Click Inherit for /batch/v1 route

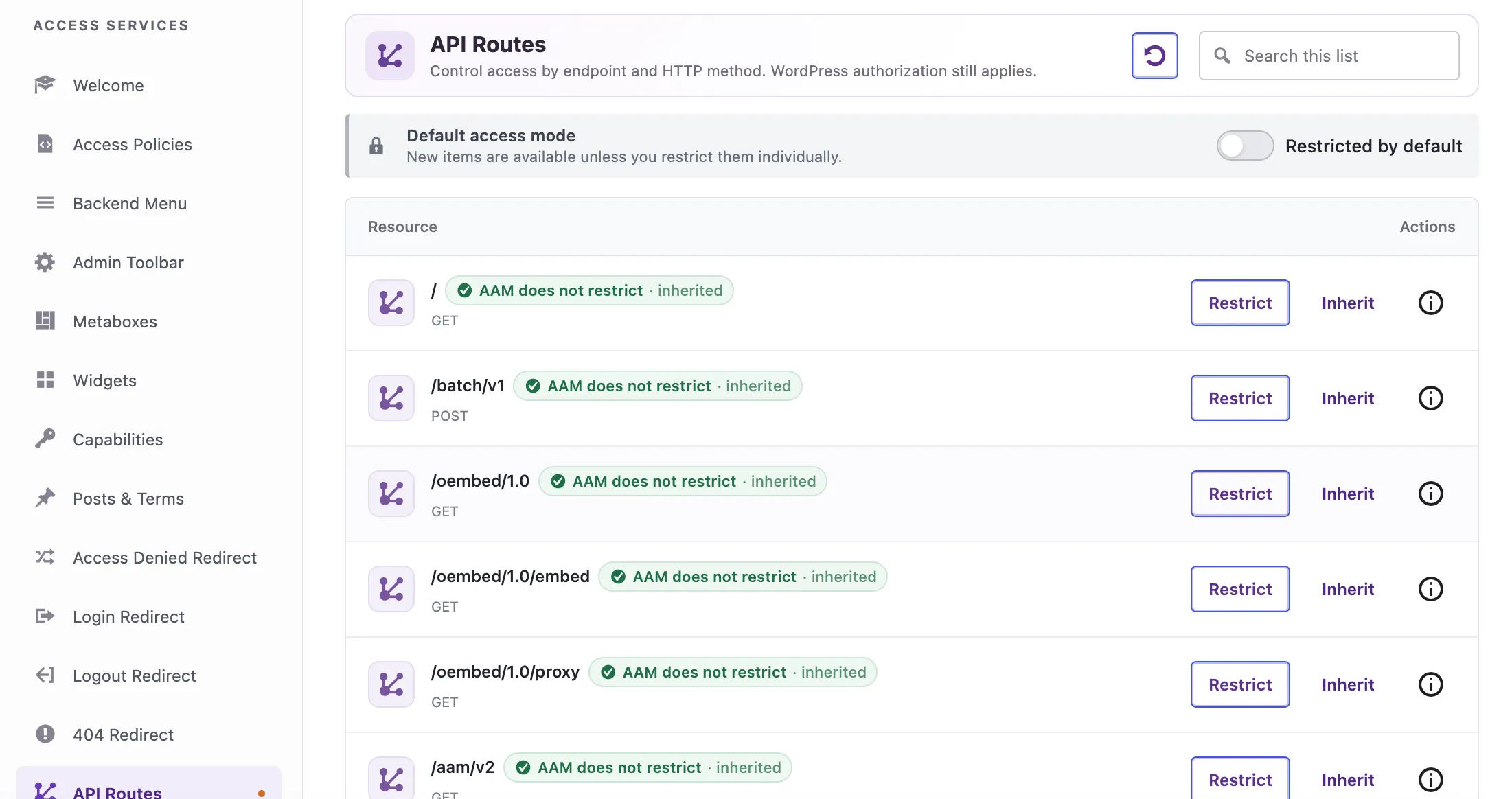pyautogui.click(x=1348, y=398)
